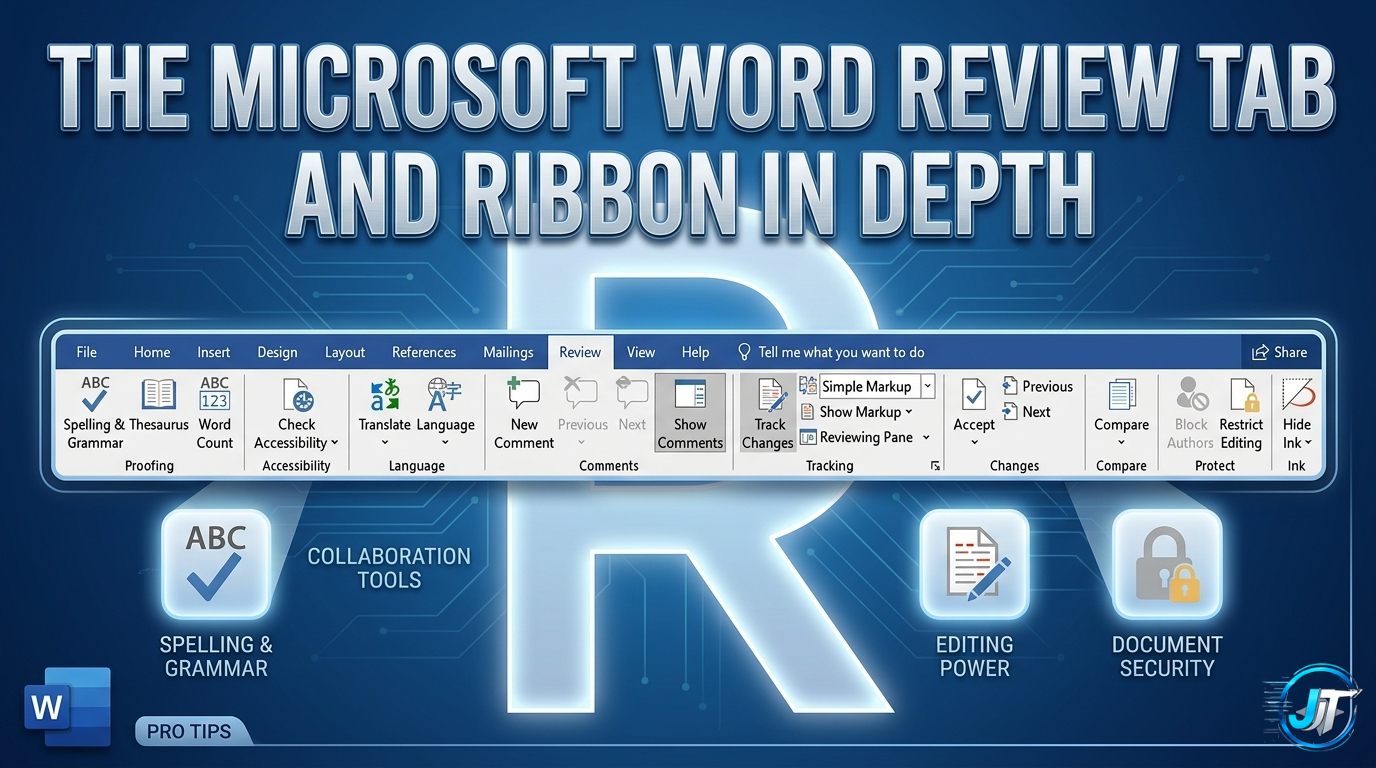Toggle the Show Comments button

pos(690,397)
